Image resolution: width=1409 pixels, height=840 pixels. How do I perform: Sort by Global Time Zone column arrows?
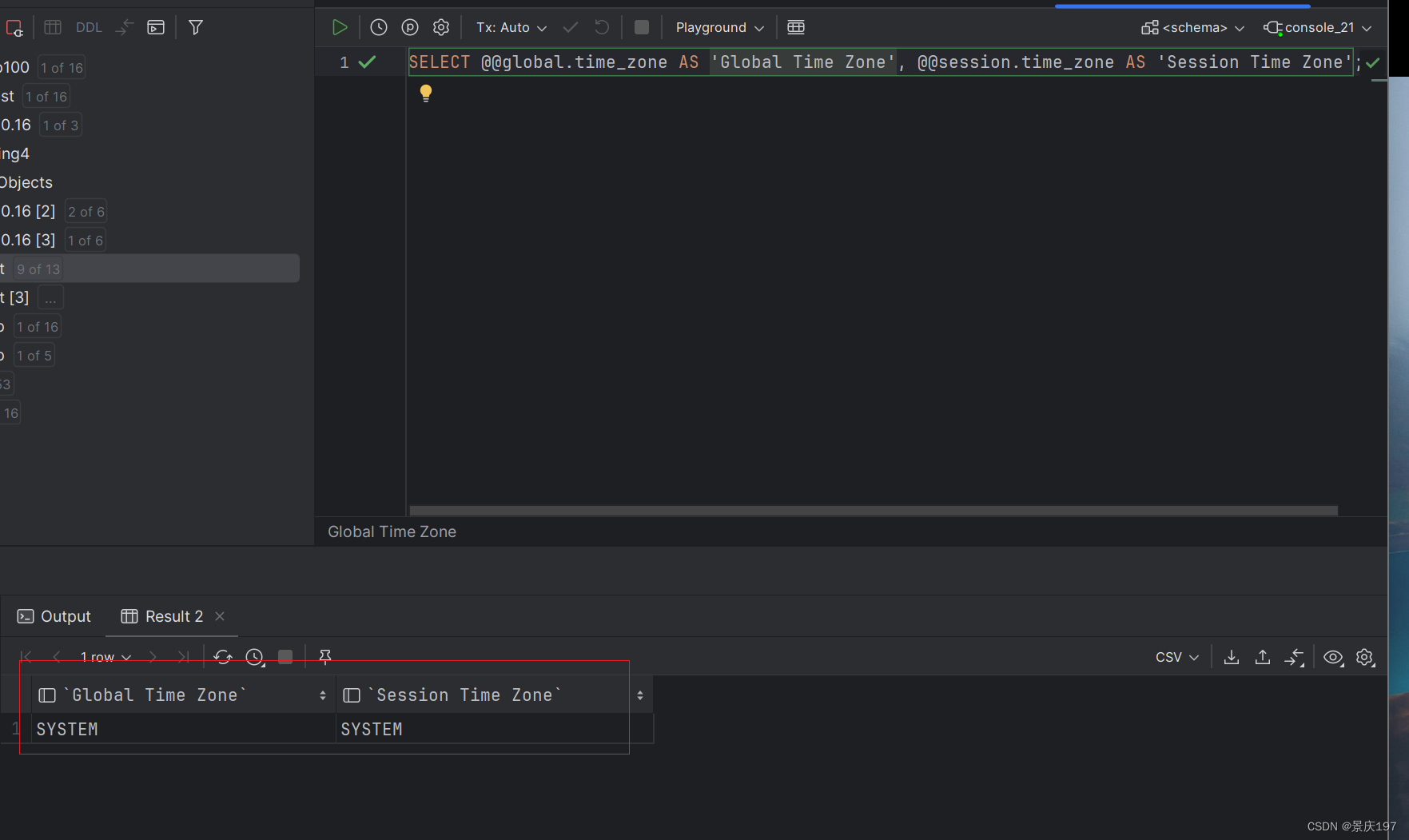[x=323, y=695]
